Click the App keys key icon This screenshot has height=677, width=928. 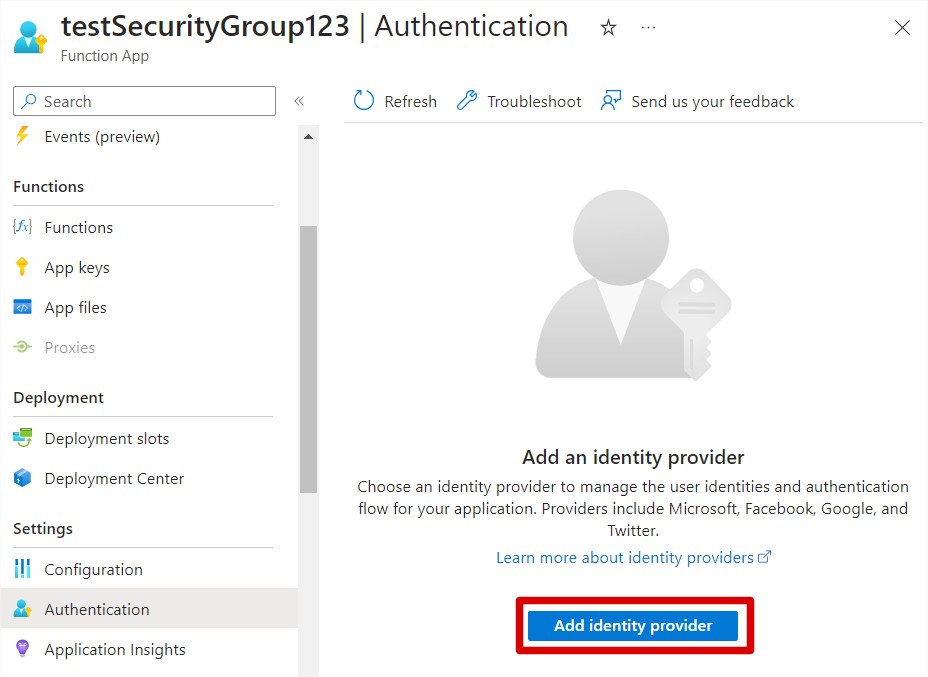22,267
